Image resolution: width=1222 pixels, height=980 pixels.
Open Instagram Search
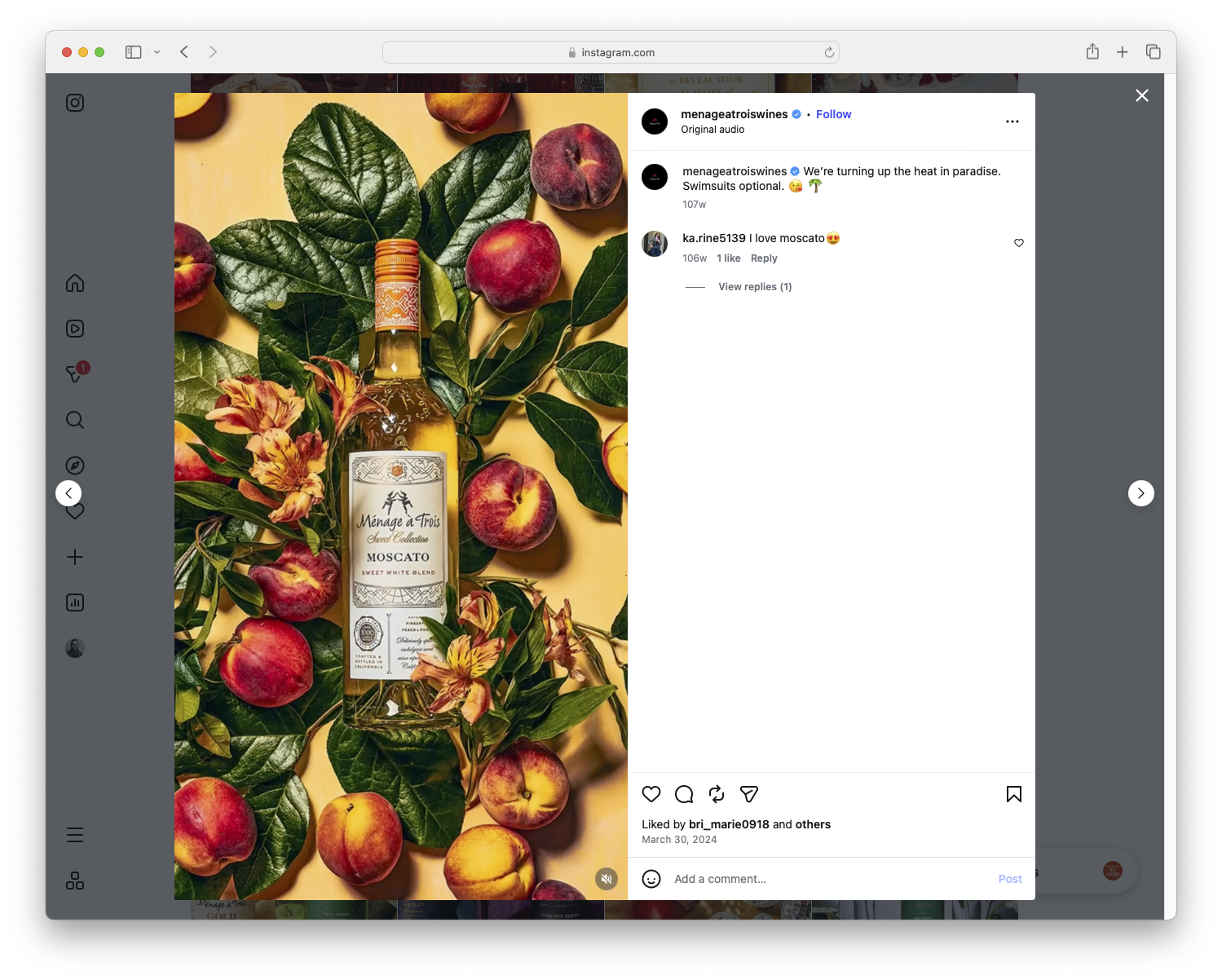tap(74, 419)
